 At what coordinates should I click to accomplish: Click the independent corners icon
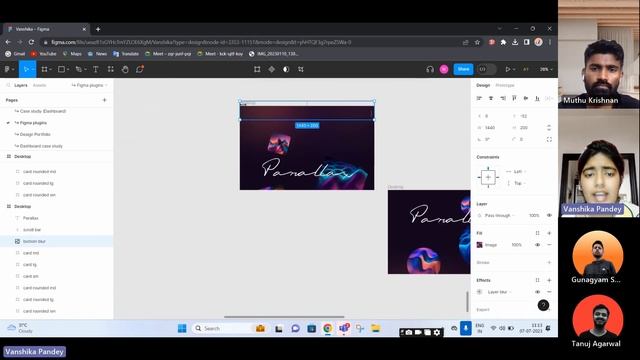(549, 139)
